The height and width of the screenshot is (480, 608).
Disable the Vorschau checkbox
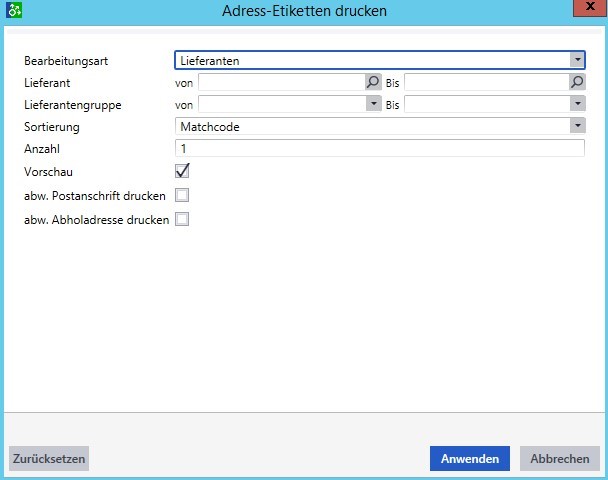click(x=182, y=171)
